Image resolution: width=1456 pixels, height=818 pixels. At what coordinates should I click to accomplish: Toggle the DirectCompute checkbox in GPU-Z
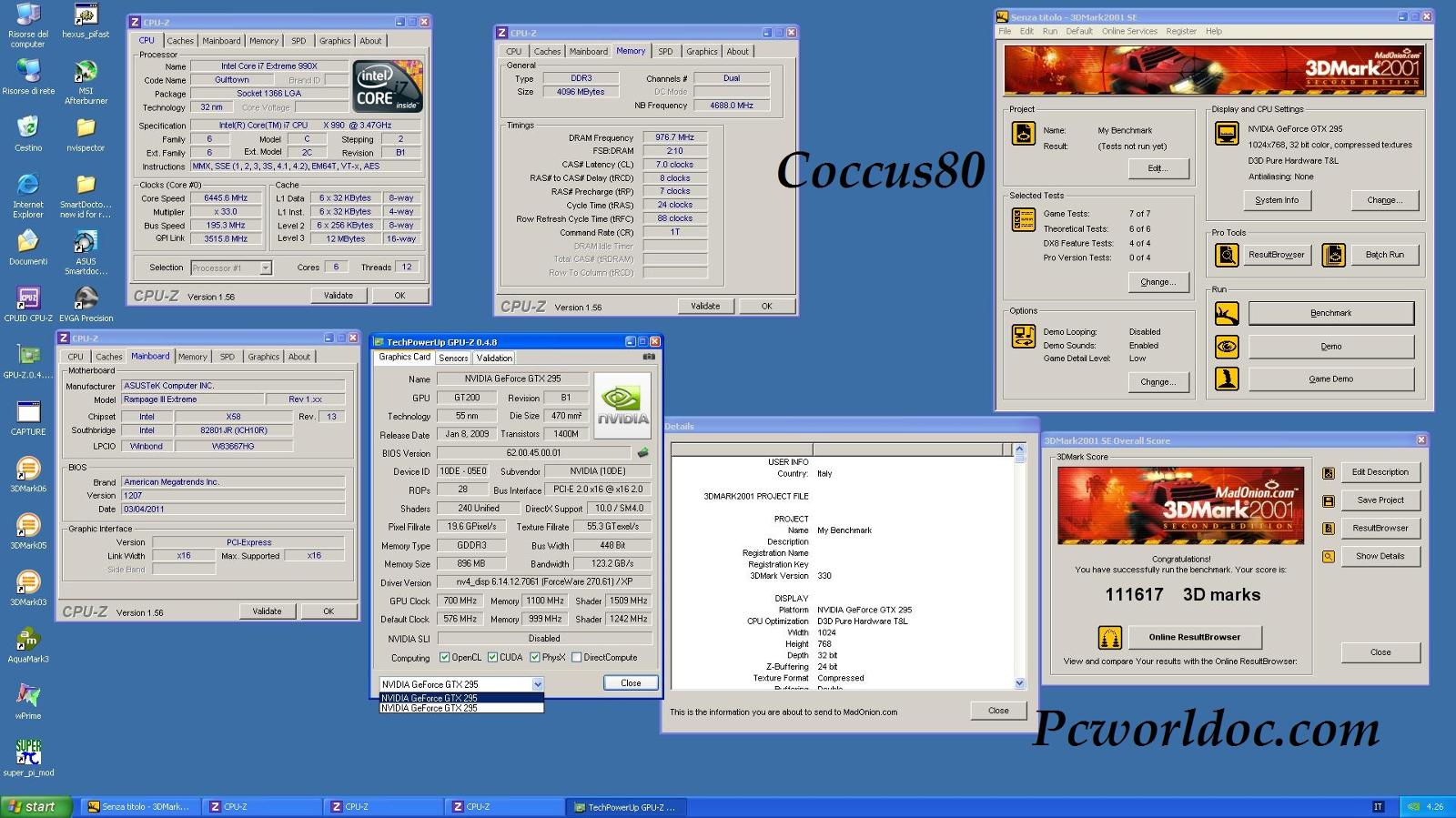[576, 657]
